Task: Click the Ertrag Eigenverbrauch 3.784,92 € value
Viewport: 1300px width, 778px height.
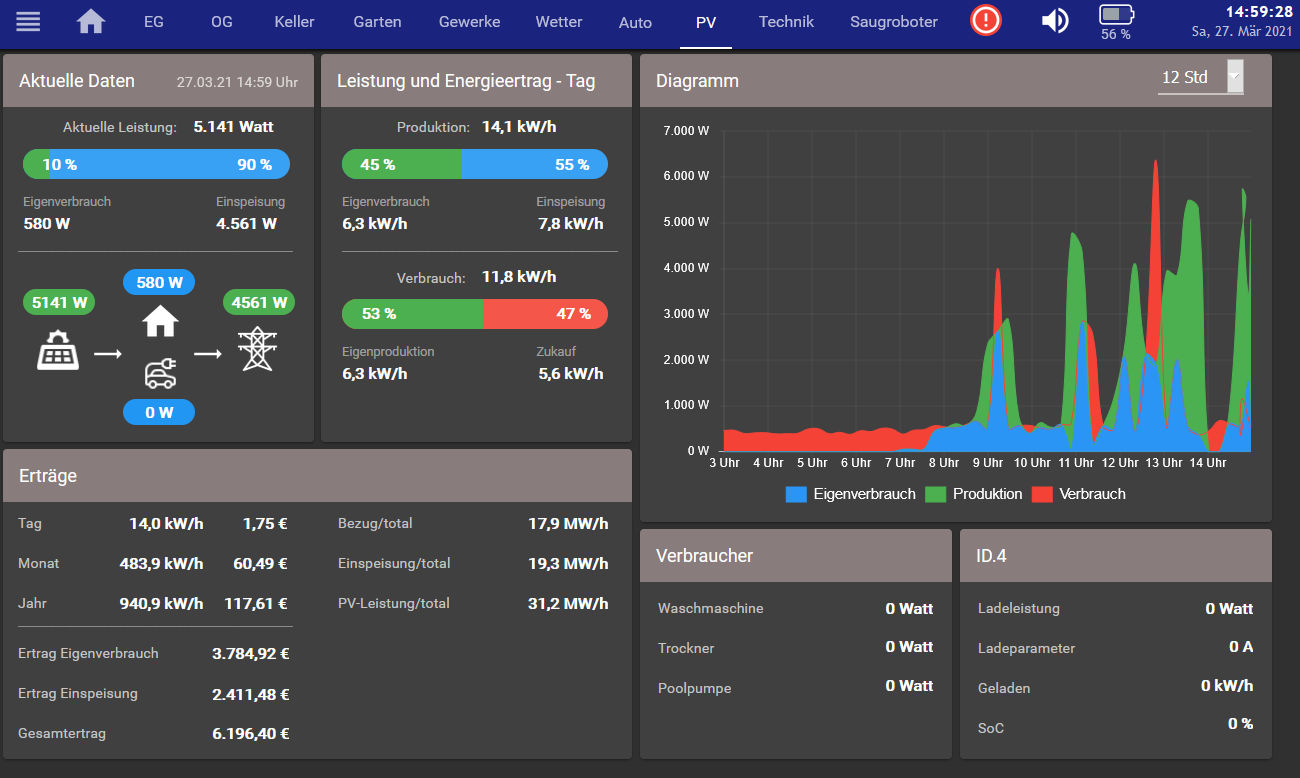Action: pos(250,653)
